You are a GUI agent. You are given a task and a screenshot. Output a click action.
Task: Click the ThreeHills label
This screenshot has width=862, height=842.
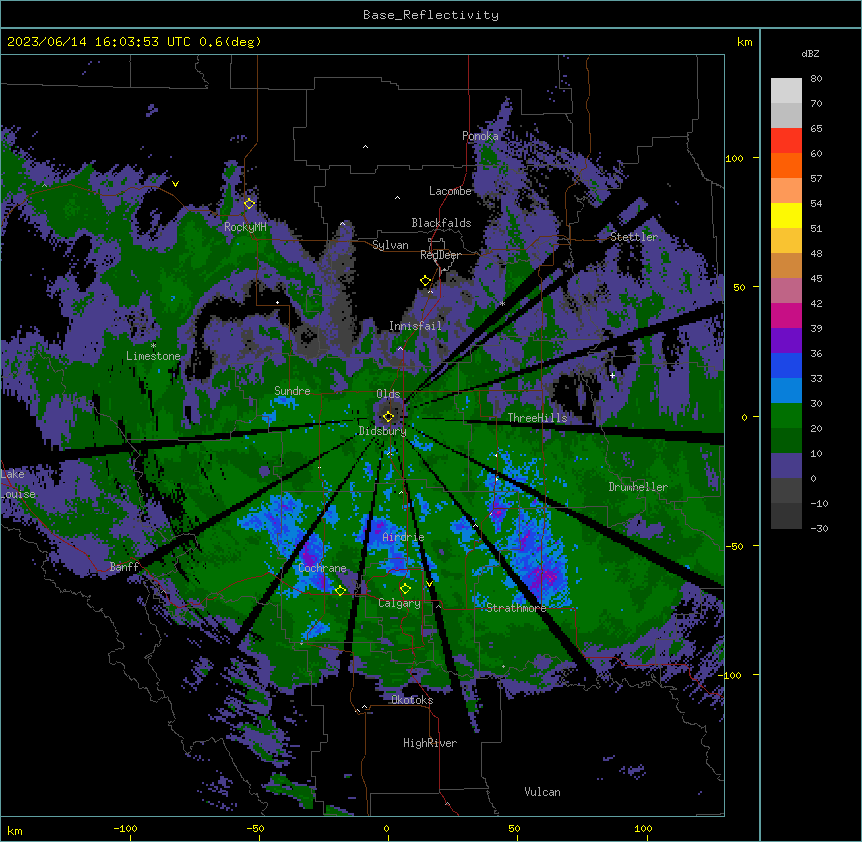pos(537,418)
